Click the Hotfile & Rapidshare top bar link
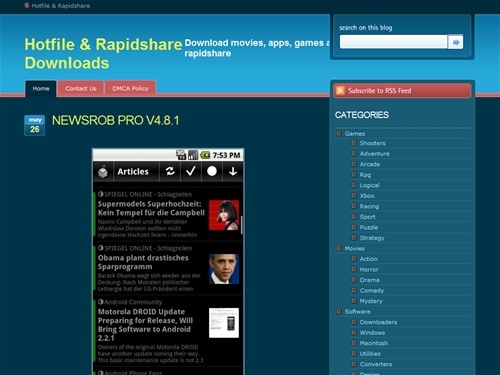500x375 pixels. click(61, 6)
